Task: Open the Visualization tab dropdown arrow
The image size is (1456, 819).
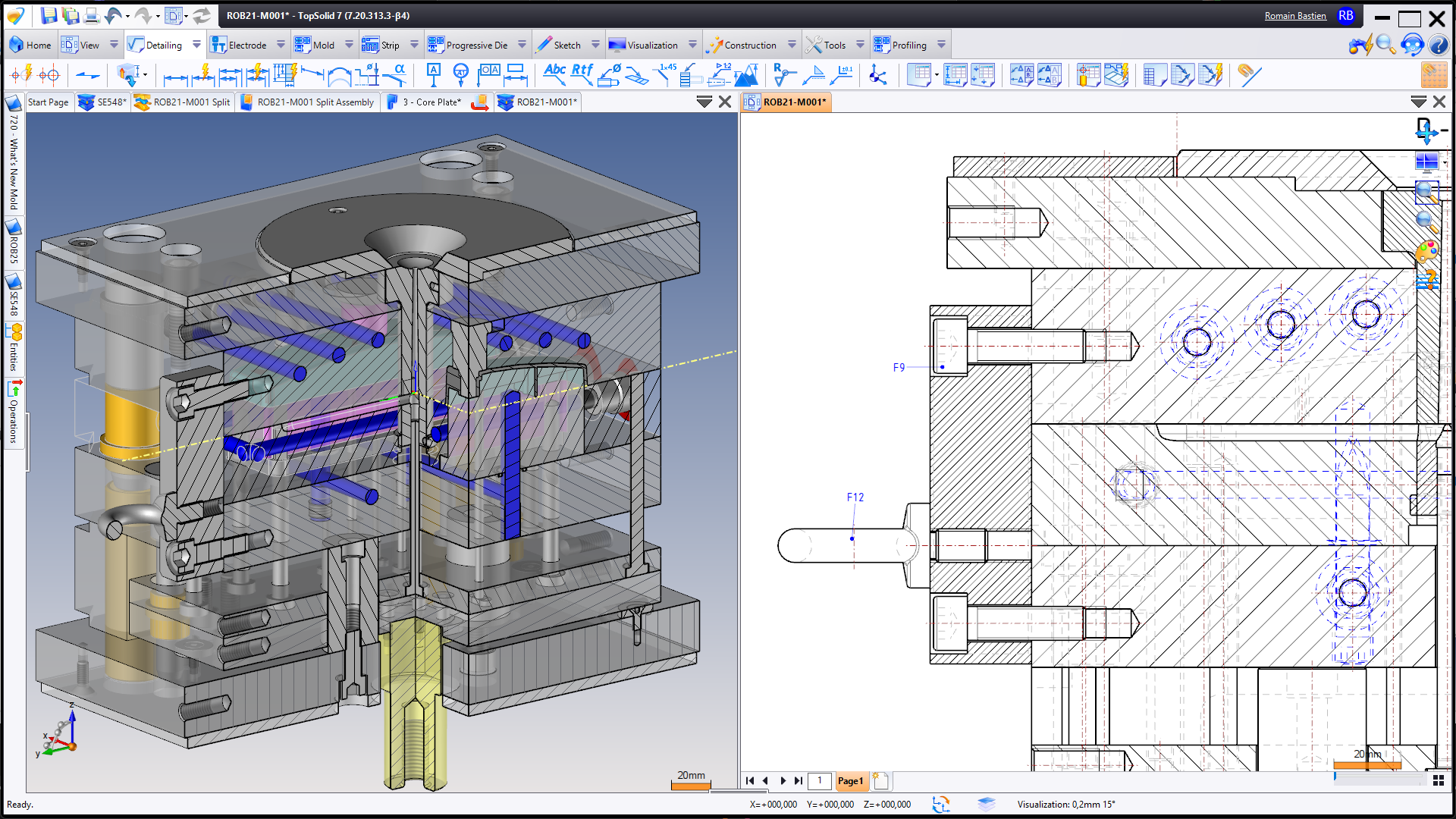Action: coord(692,45)
